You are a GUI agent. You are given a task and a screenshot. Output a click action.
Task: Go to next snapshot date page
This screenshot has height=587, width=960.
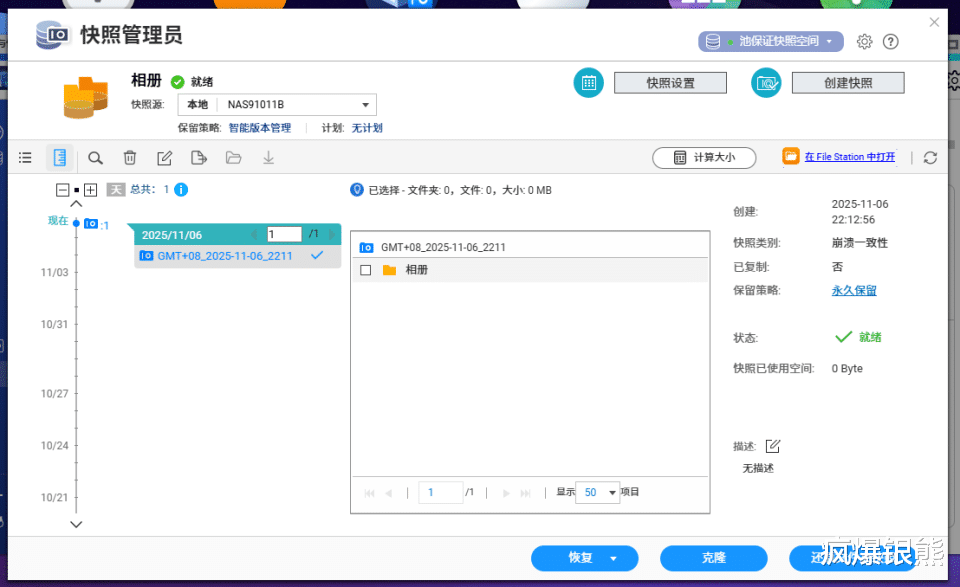pos(331,234)
